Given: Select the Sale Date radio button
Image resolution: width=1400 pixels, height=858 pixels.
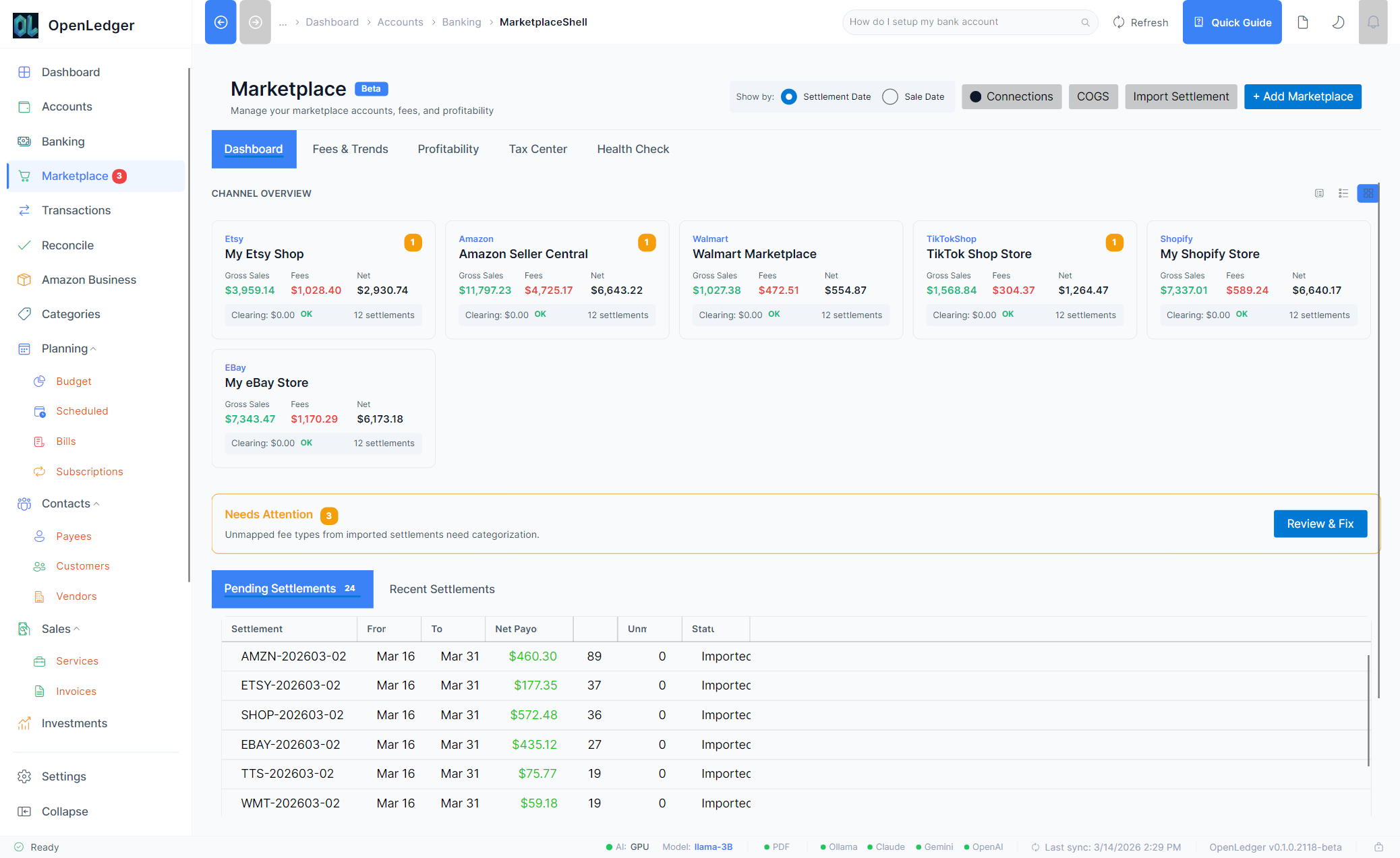Looking at the screenshot, I should pos(890,96).
